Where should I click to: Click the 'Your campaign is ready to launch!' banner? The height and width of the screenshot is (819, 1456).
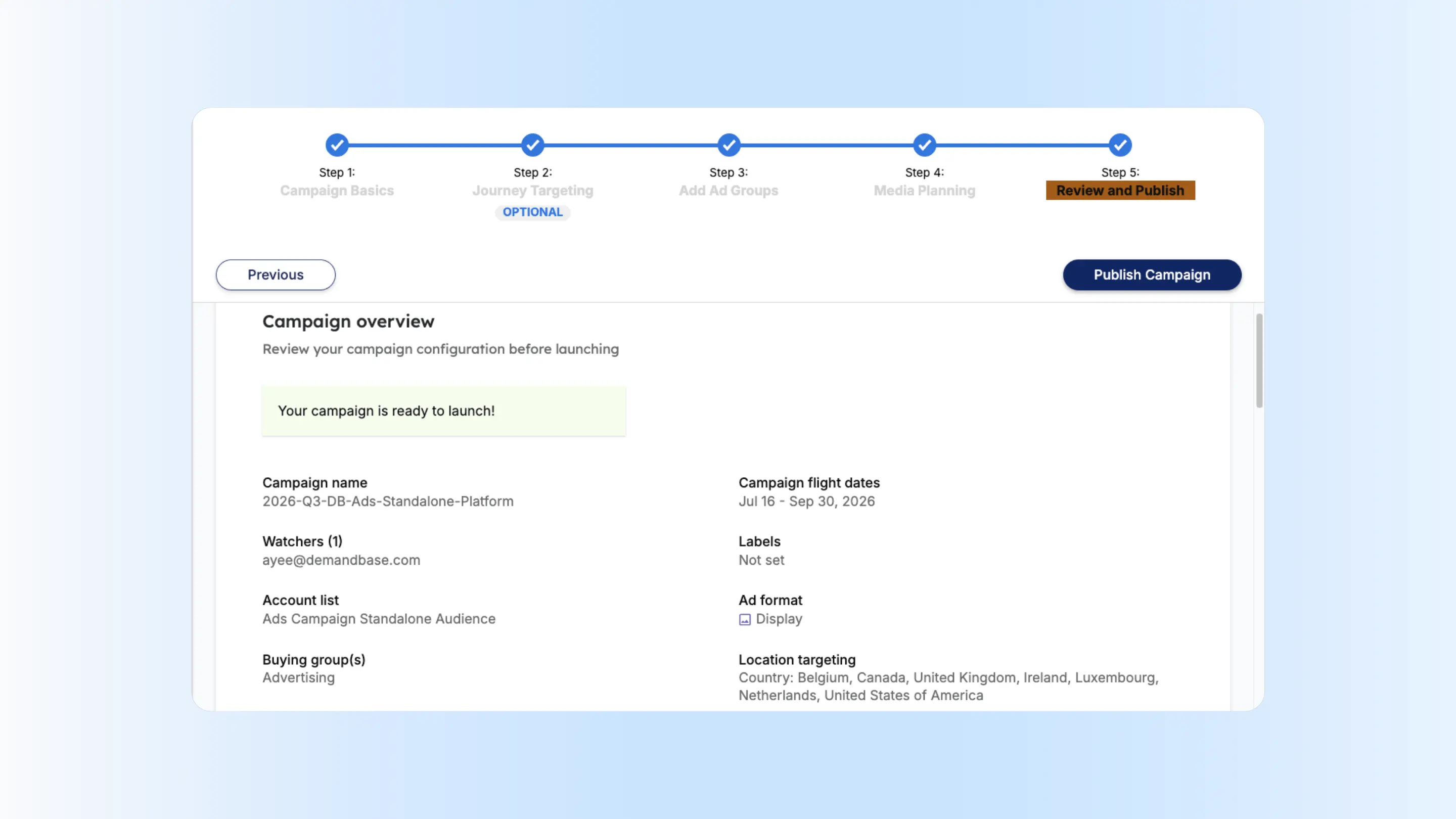[443, 411]
